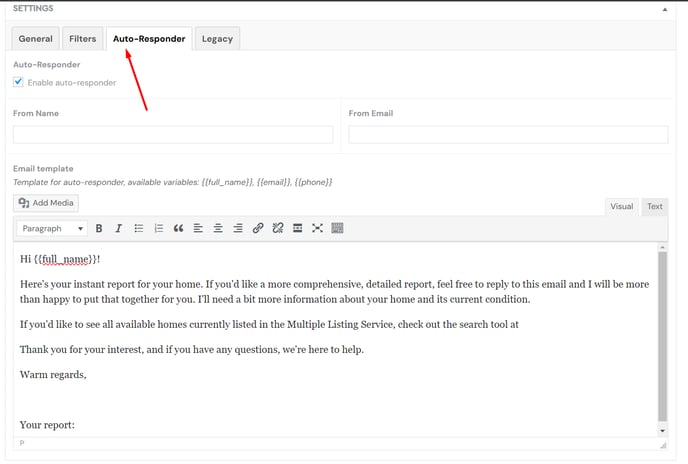This screenshot has width=688, height=464.
Task: Open the Legacy tab
Action: 217,39
